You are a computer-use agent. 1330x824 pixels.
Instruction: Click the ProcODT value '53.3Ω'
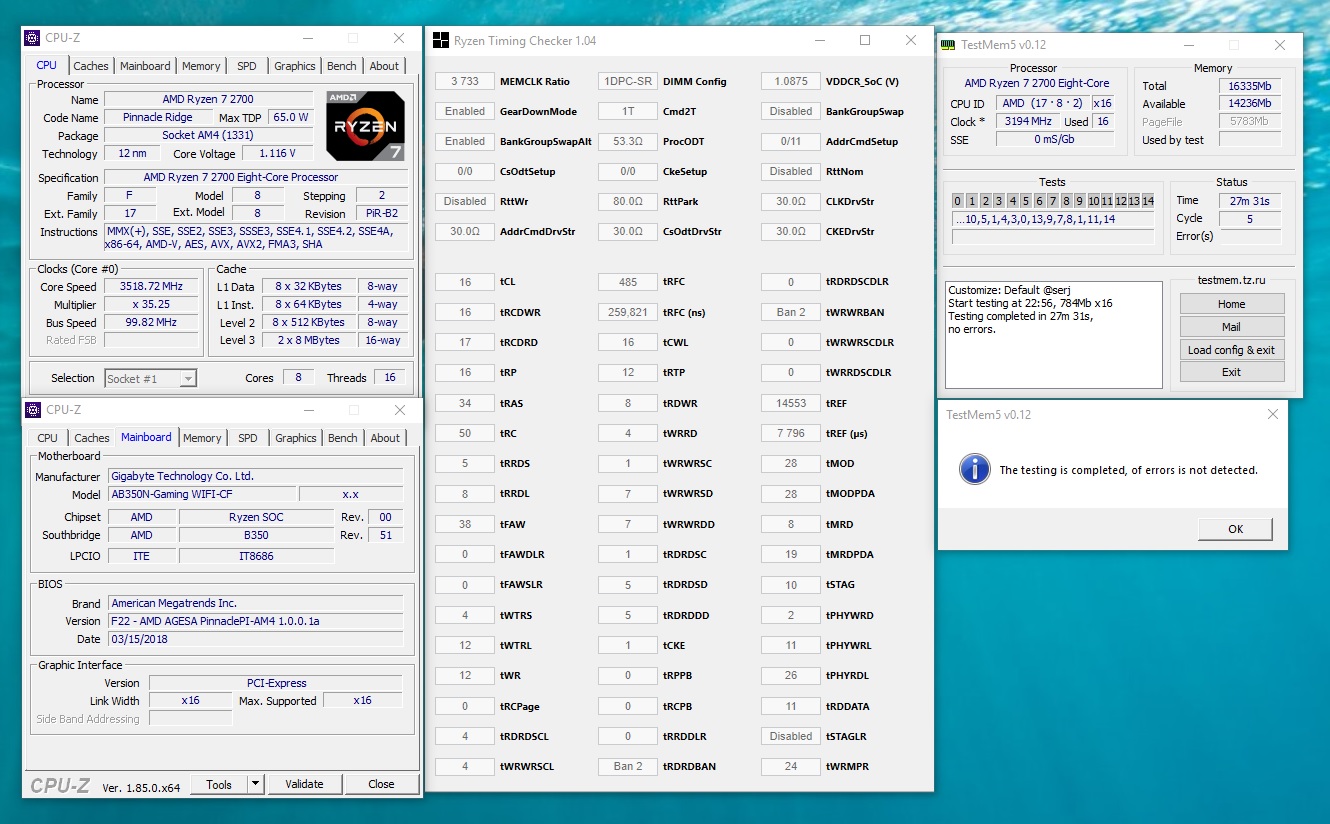coord(628,142)
